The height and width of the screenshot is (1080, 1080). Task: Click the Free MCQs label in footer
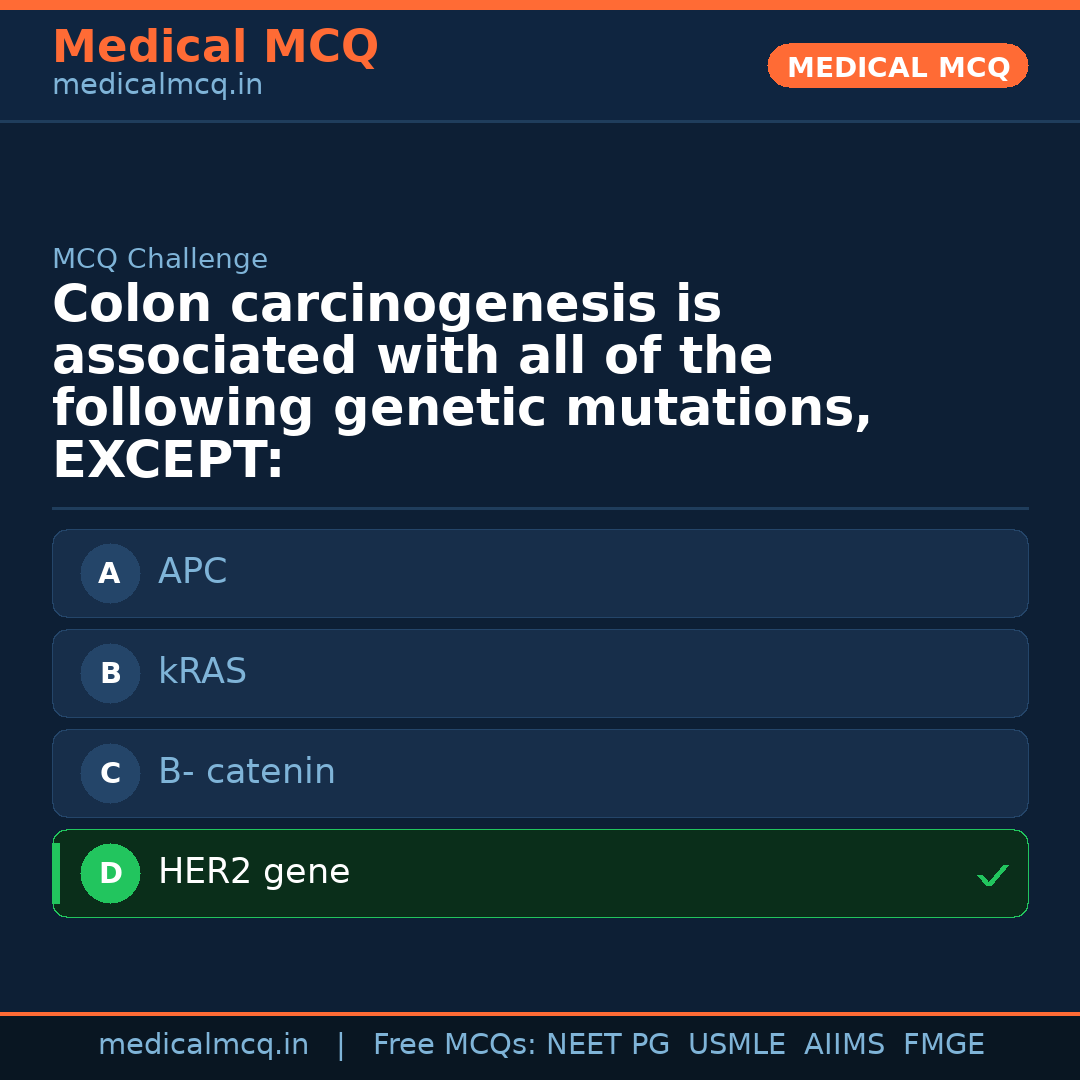tap(454, 1045)
